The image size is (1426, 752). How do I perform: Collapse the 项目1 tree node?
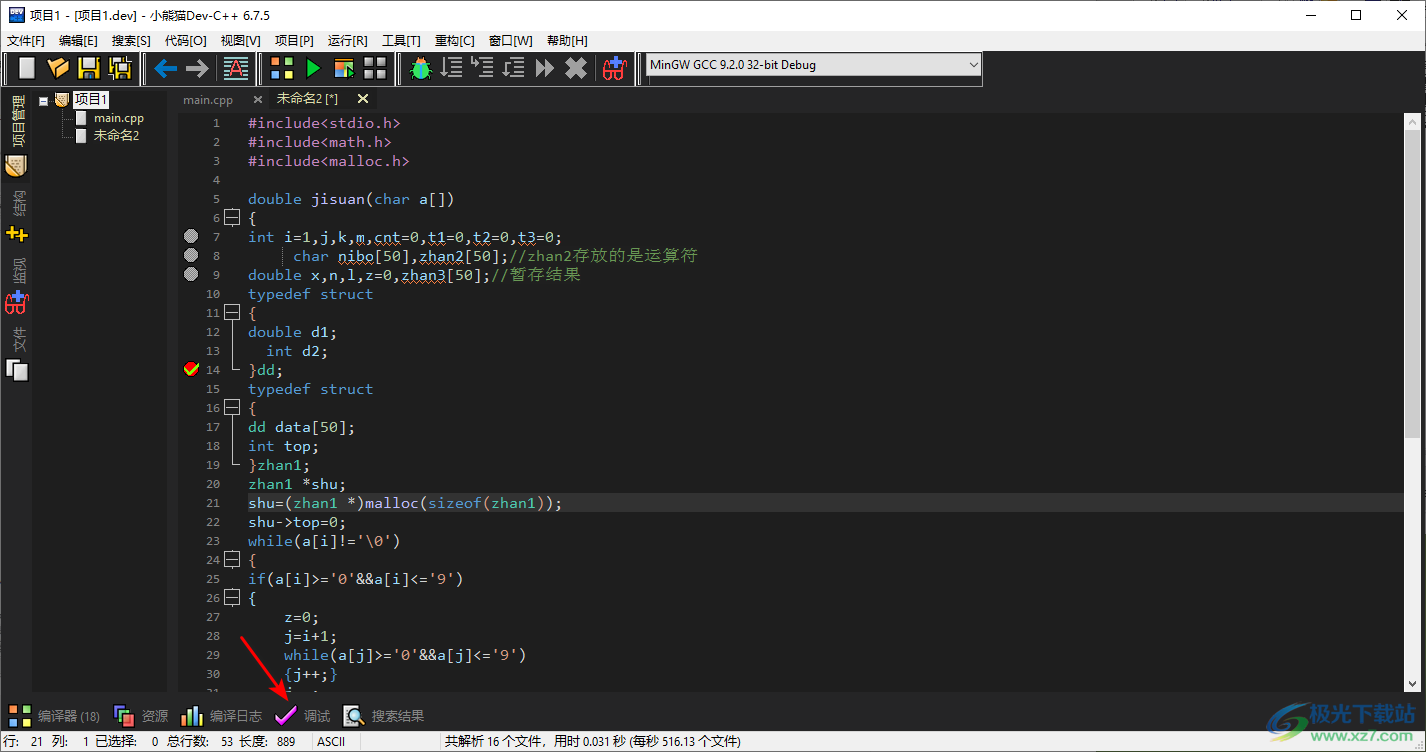coord(43,100)
